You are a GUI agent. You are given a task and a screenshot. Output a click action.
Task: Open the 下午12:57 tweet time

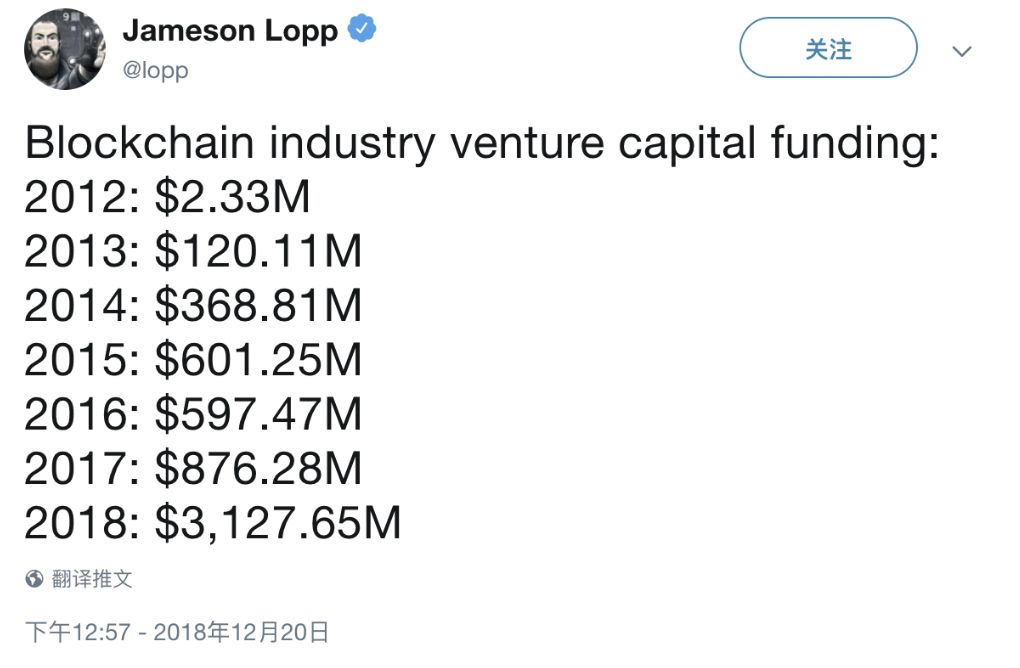click(x=76, y=632)
